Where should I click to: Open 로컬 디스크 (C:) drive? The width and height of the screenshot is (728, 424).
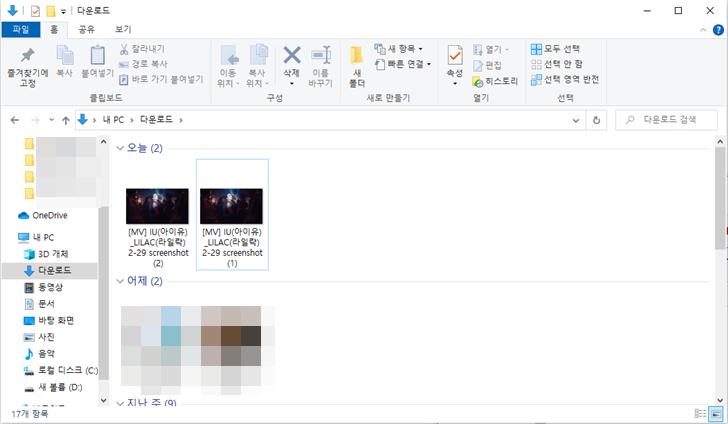click(x=61, y=371)
